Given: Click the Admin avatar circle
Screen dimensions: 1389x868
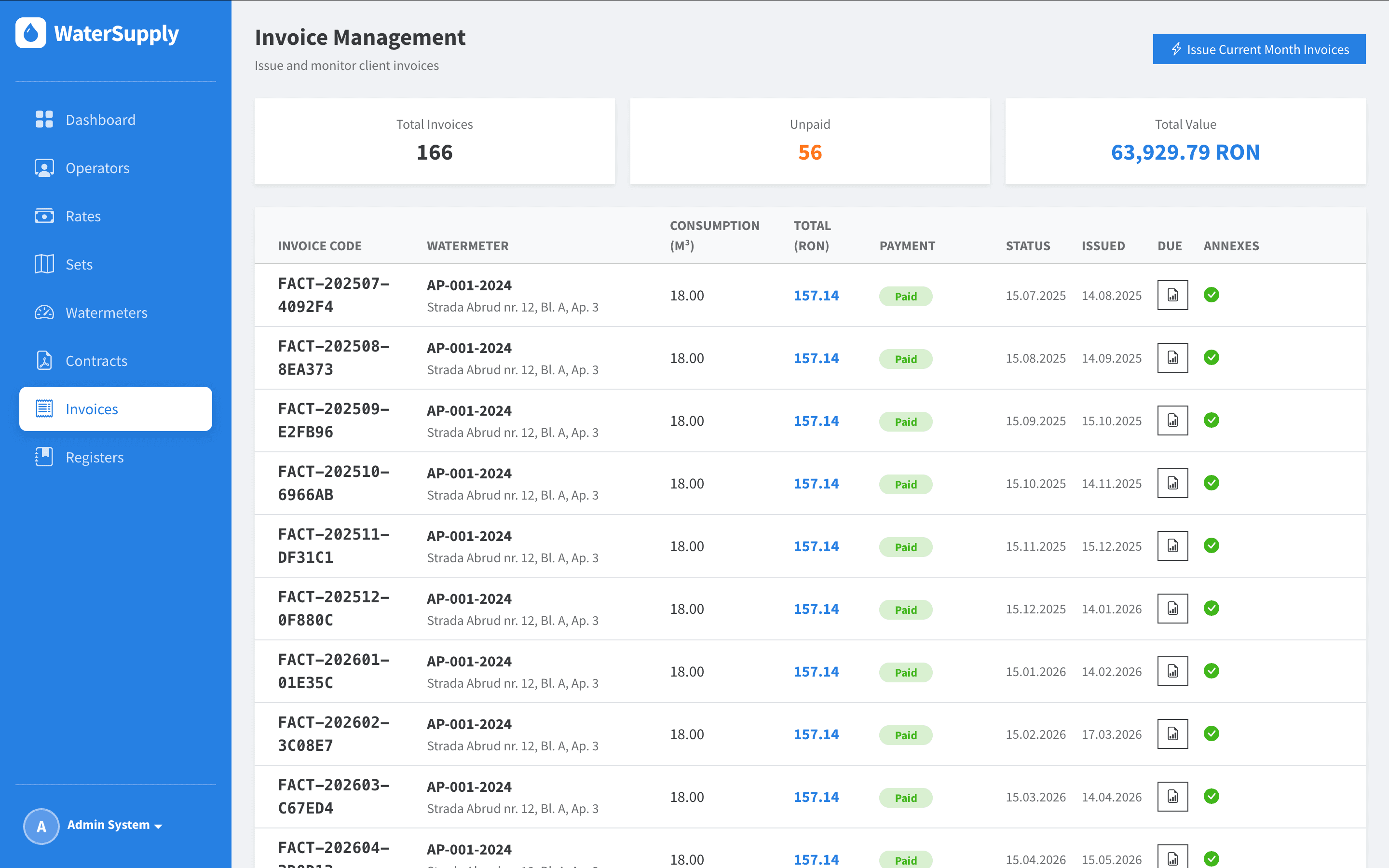Looking at the screenshot, I should (x=41, y=826).
